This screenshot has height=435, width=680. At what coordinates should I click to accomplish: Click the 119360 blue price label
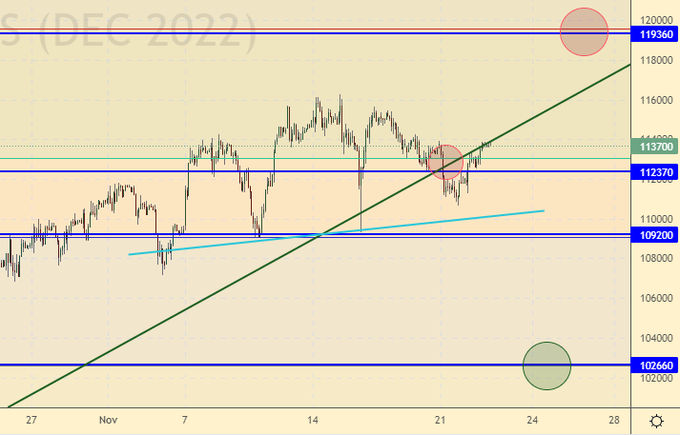coord(656,33)
